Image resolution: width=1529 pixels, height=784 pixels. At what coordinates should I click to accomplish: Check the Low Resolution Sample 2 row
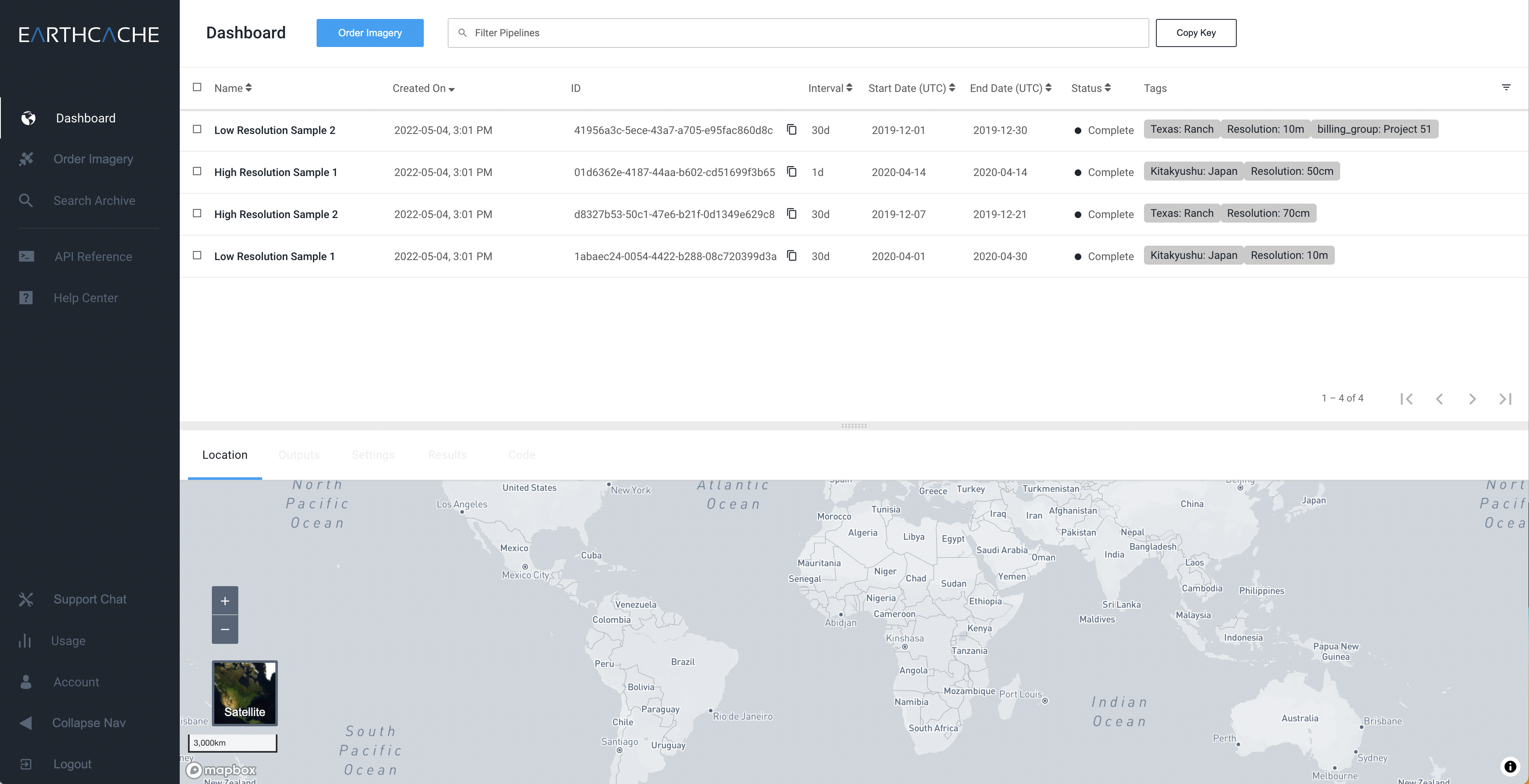tap(197, 129)
